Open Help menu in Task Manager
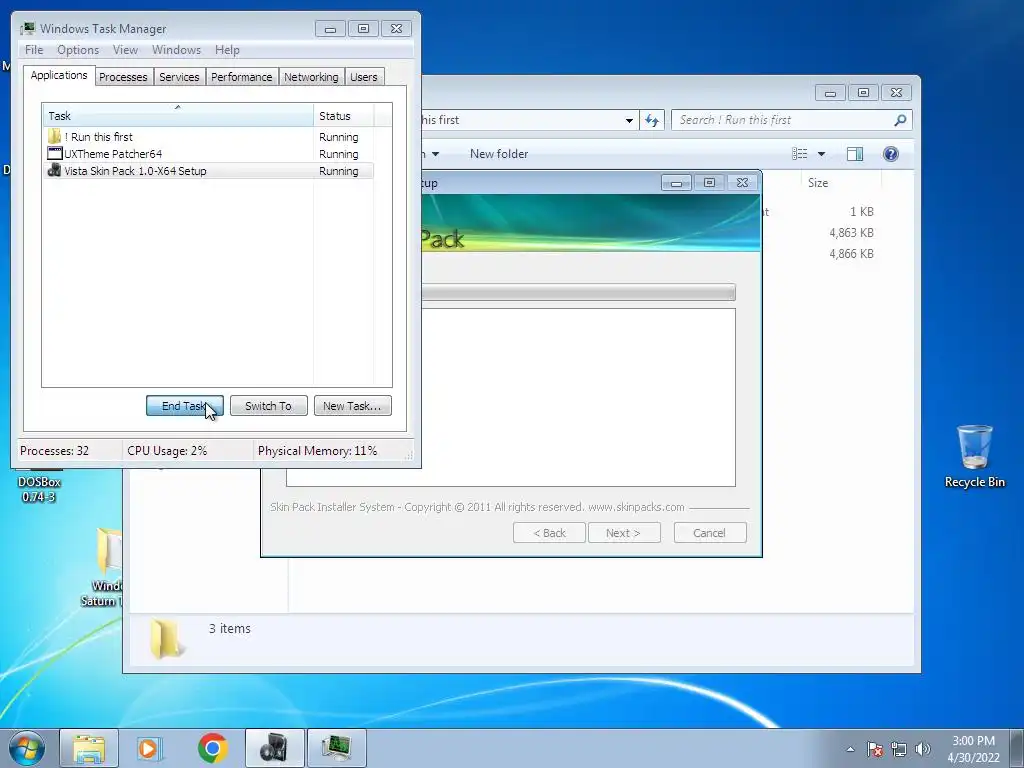Screen dimensions: 1024x768 [227, 50]
